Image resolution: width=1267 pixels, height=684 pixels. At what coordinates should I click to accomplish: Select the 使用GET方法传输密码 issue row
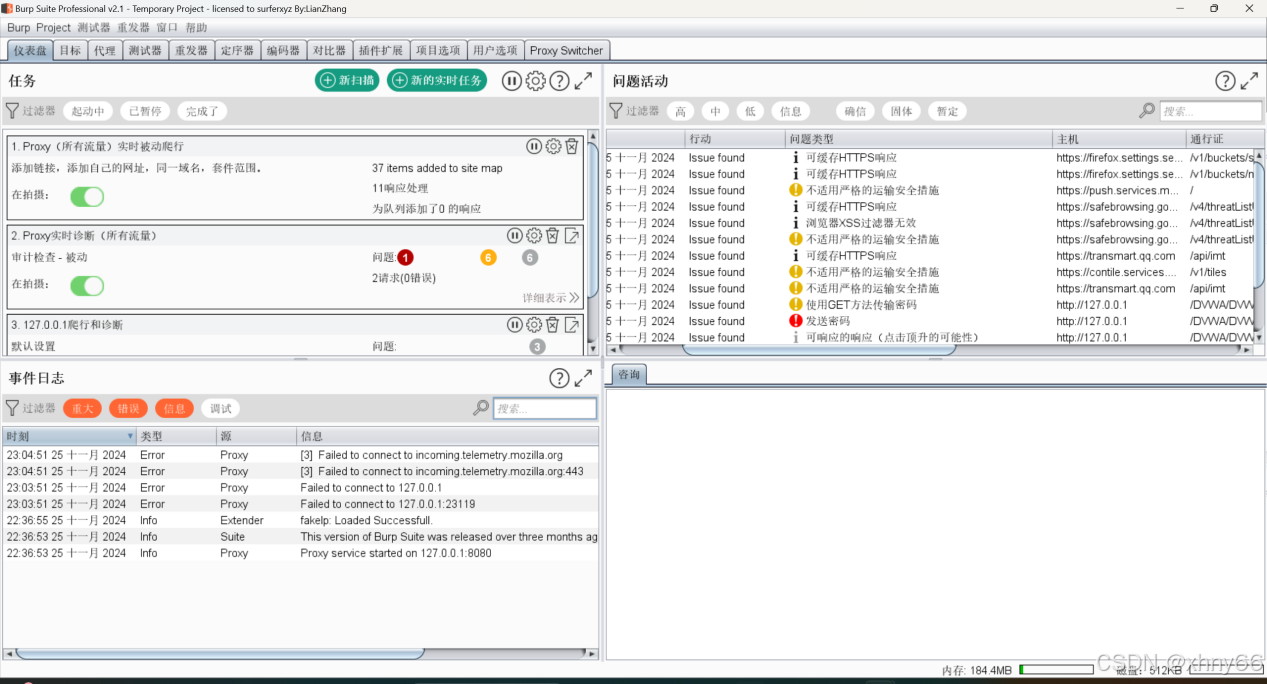(x=929, y=304)
